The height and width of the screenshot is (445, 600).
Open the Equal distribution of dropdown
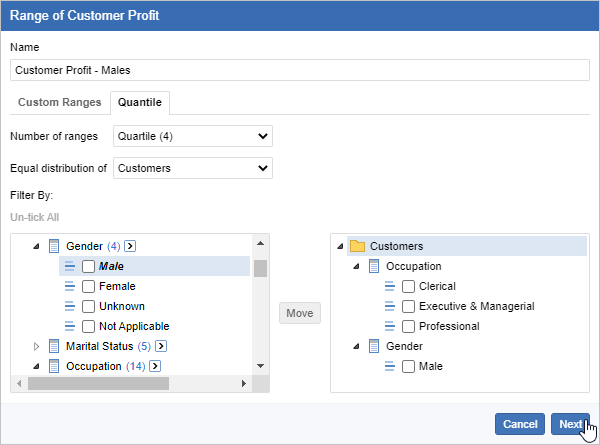coord(193,168)
